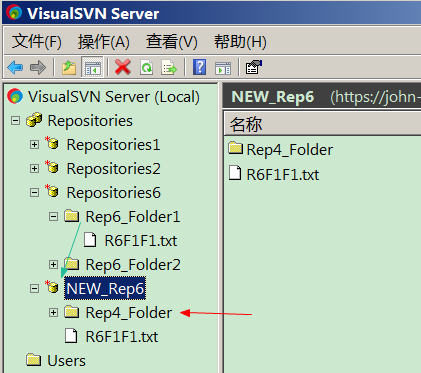Click the https://john- URL text in header

pyautogui.click(x=376, y=97)
